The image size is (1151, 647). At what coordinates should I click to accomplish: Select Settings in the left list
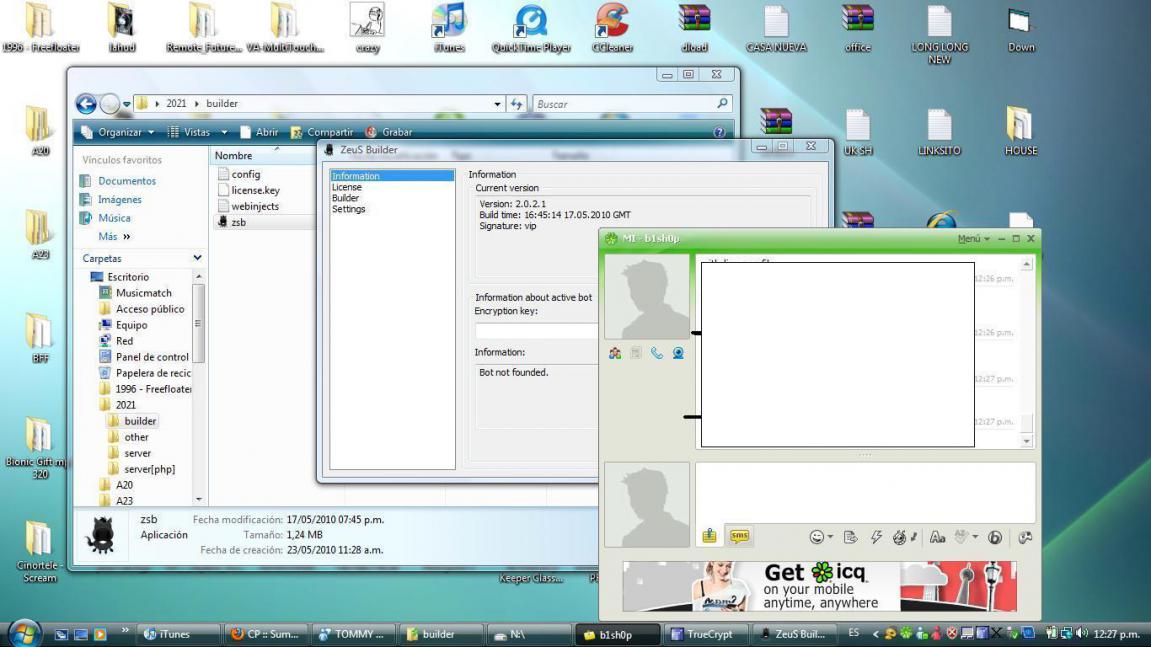(349, 209)
